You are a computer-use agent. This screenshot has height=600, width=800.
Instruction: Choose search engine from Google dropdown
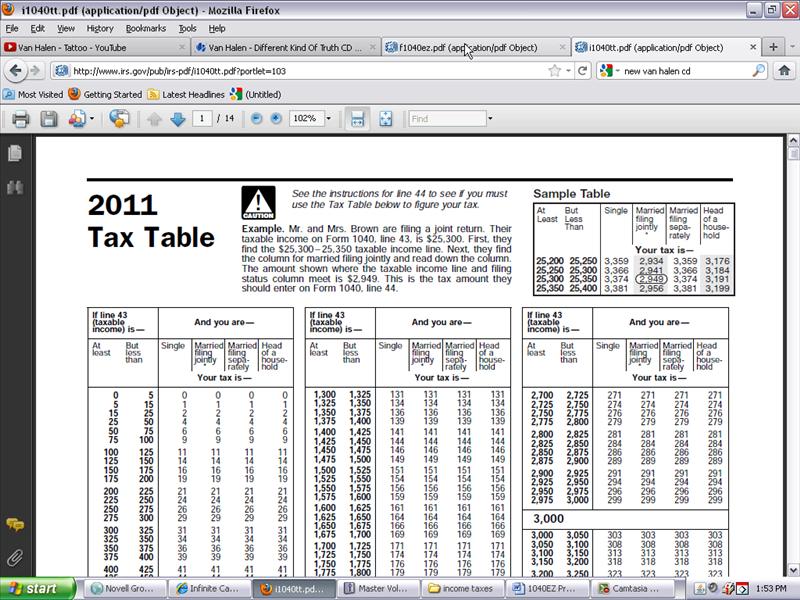[x=608, y=71]
